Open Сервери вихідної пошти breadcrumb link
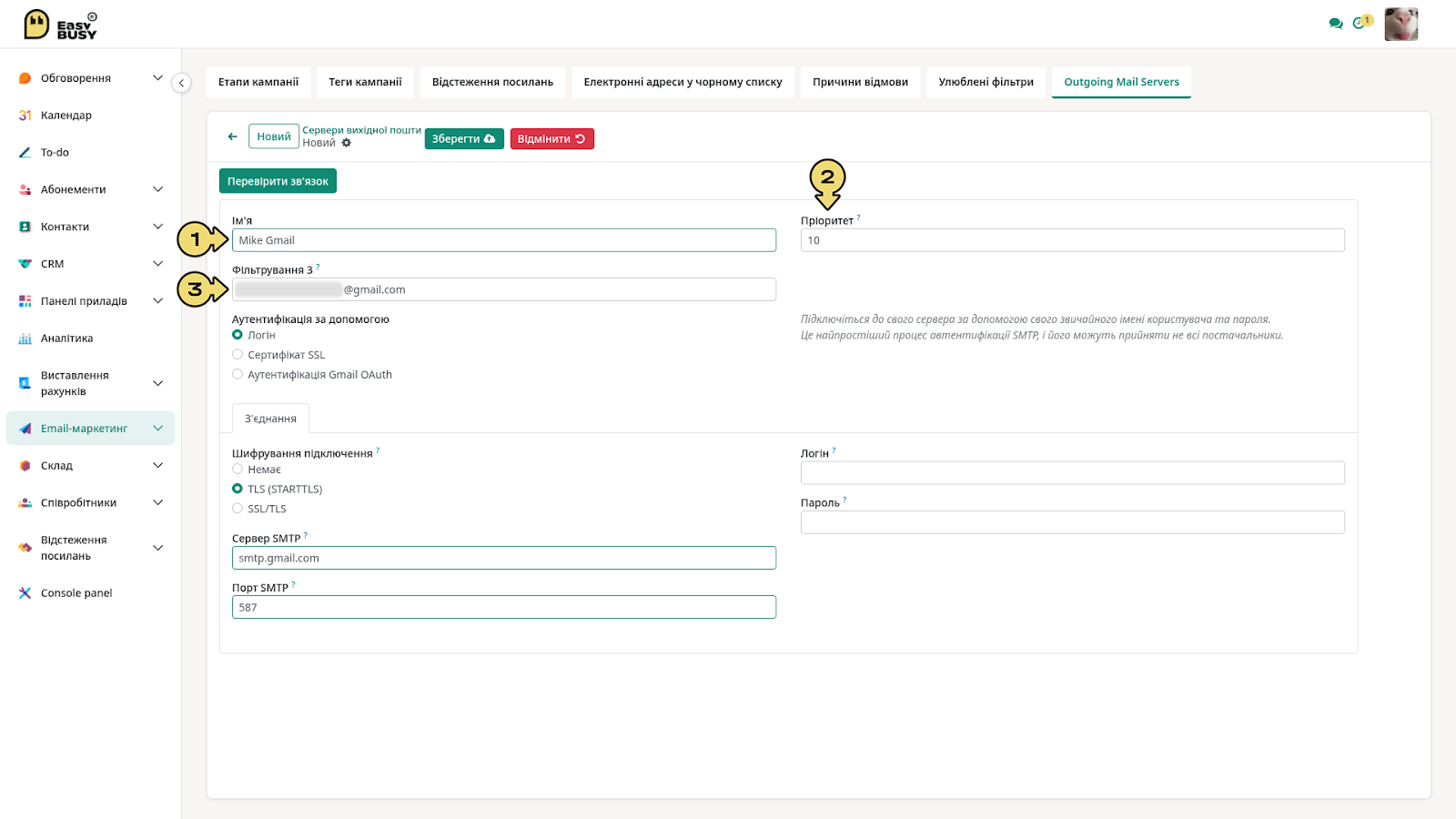This screenshot has width=1456, height=819. click(361, 130)
